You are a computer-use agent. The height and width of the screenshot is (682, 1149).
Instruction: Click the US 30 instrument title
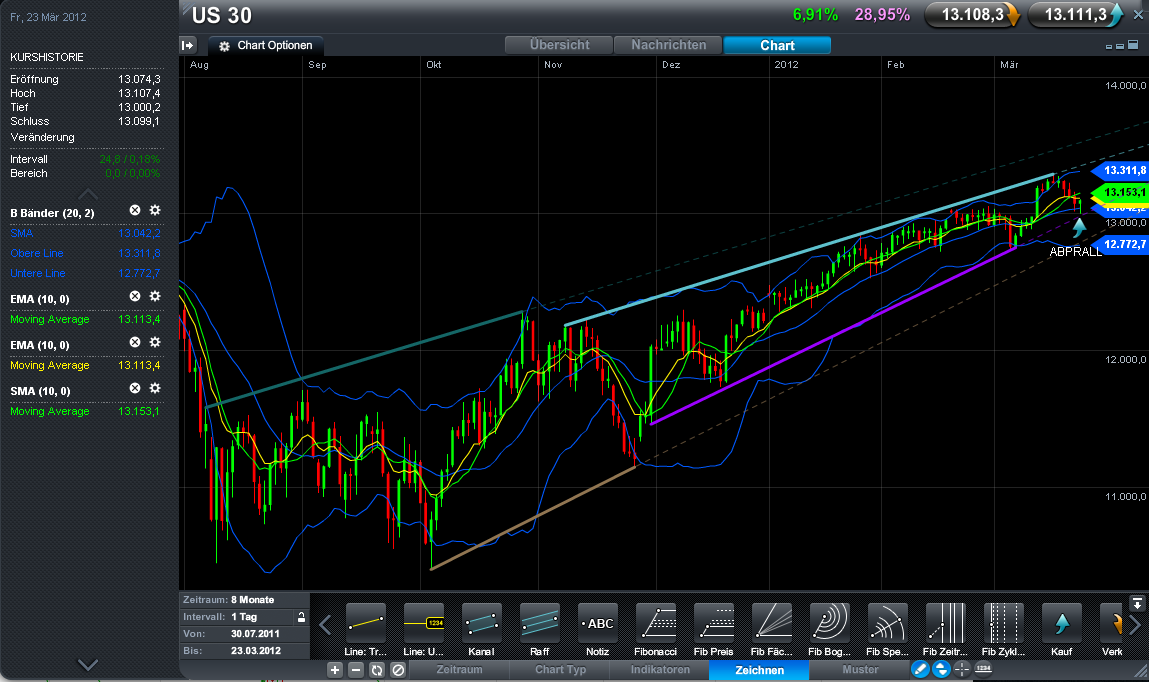tap(221, 15)
